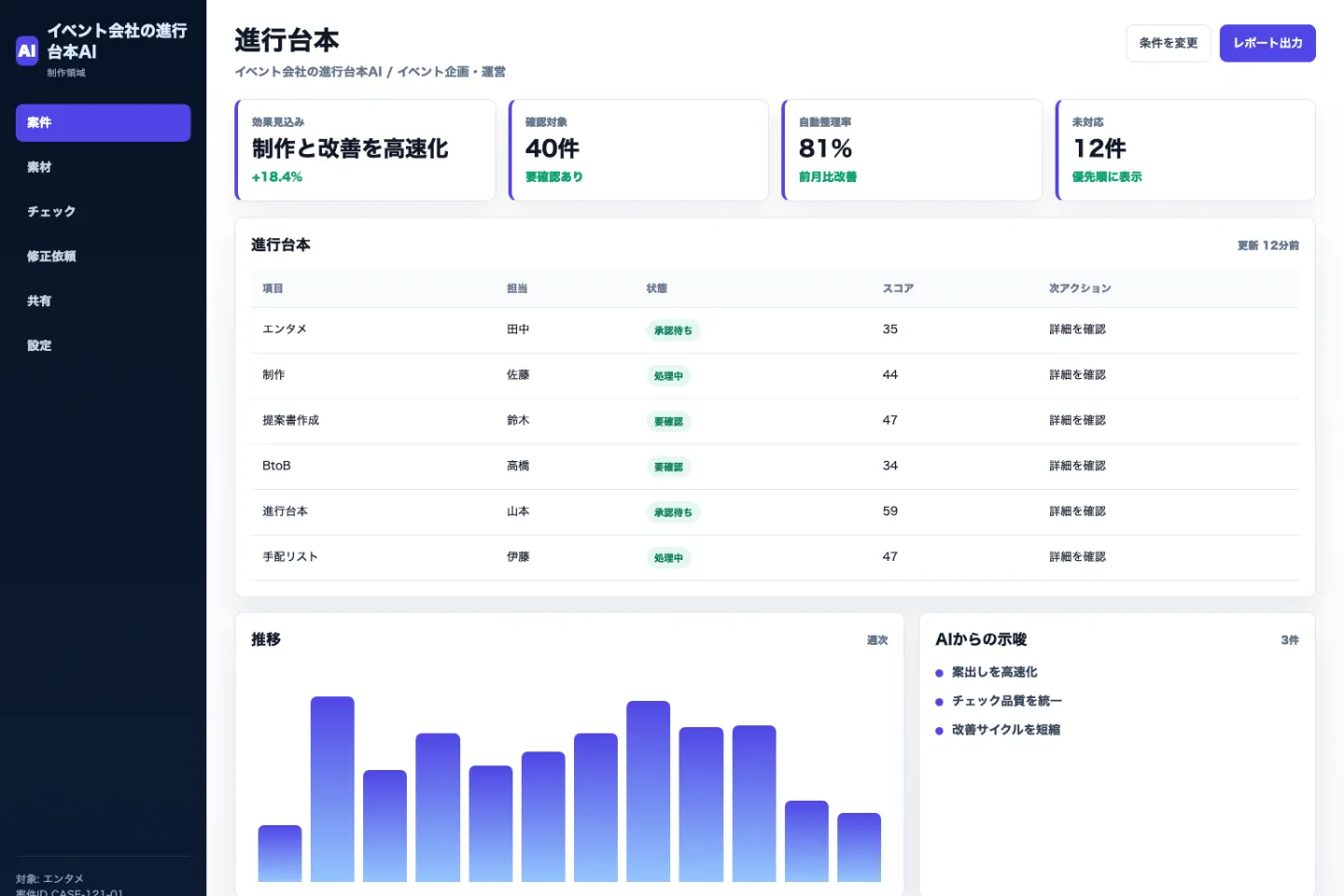
Task: Click the 案出しを高速化 suggestion
Action: (x=994, y=672)
